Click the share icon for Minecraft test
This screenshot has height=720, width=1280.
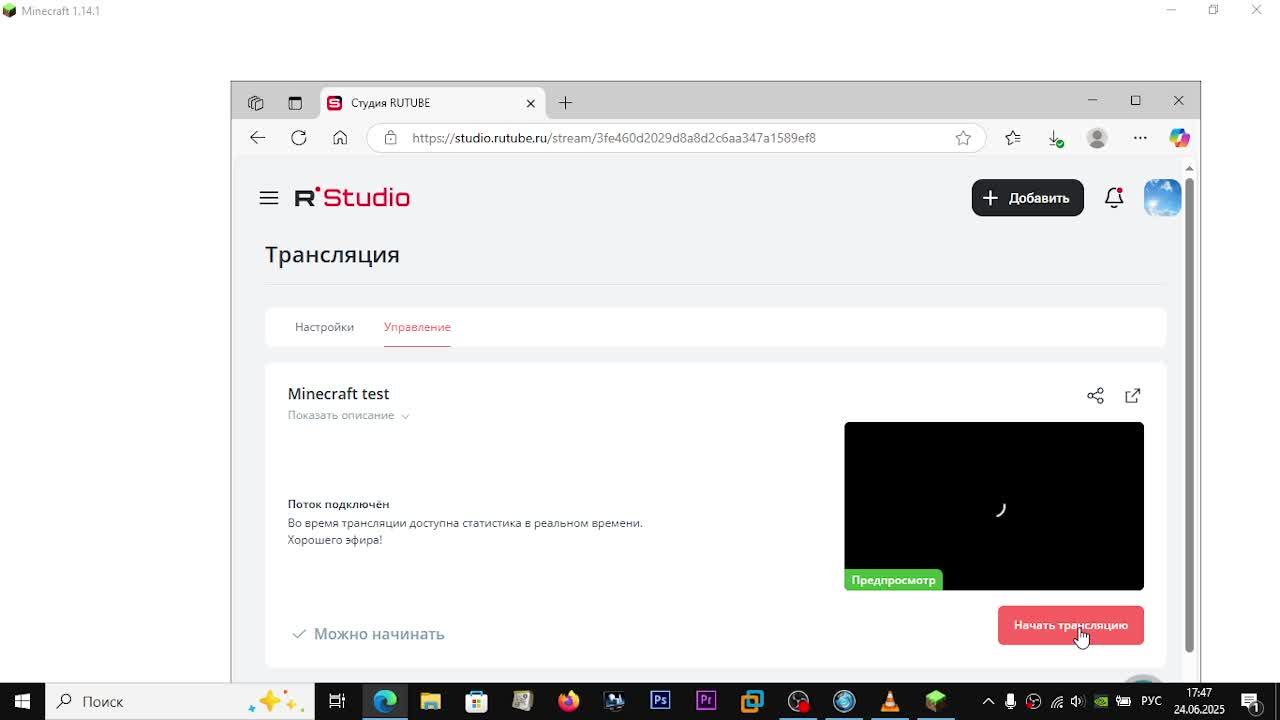[1095, 396]
